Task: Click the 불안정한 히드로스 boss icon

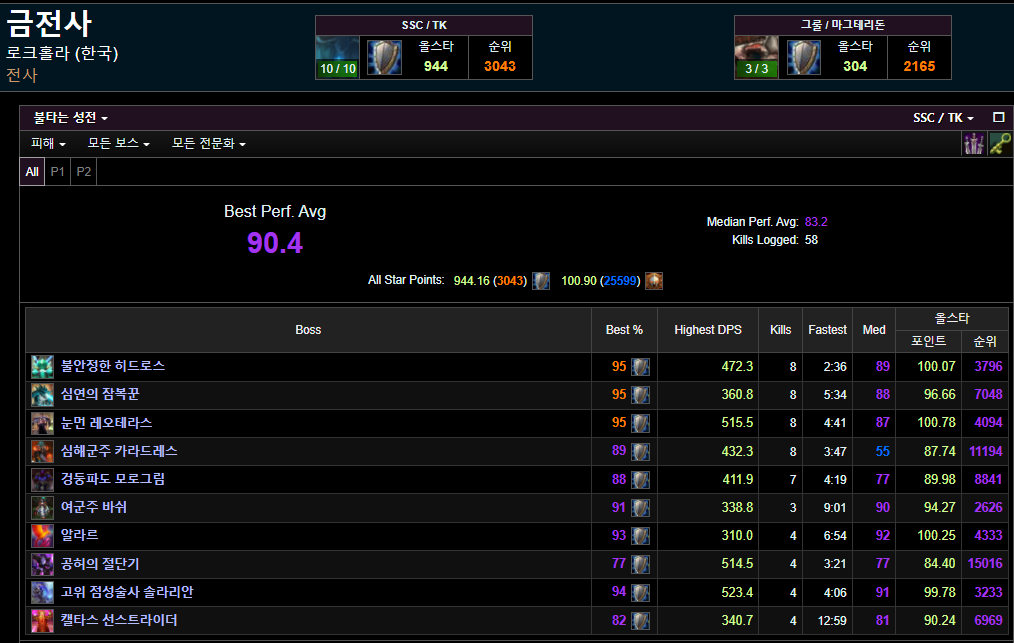Action: tap(43, 367)
